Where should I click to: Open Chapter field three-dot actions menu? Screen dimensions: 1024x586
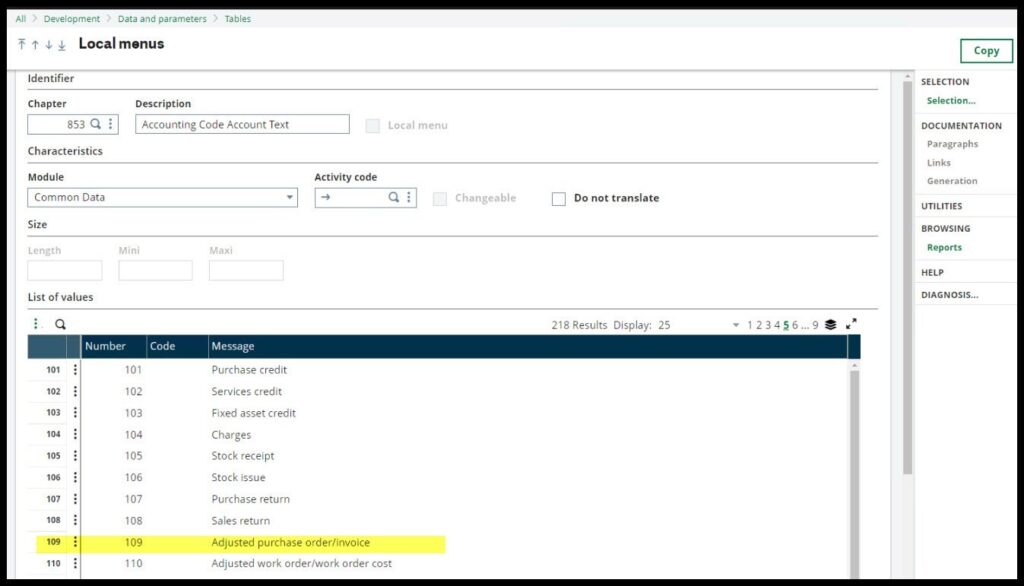point(110,125)
